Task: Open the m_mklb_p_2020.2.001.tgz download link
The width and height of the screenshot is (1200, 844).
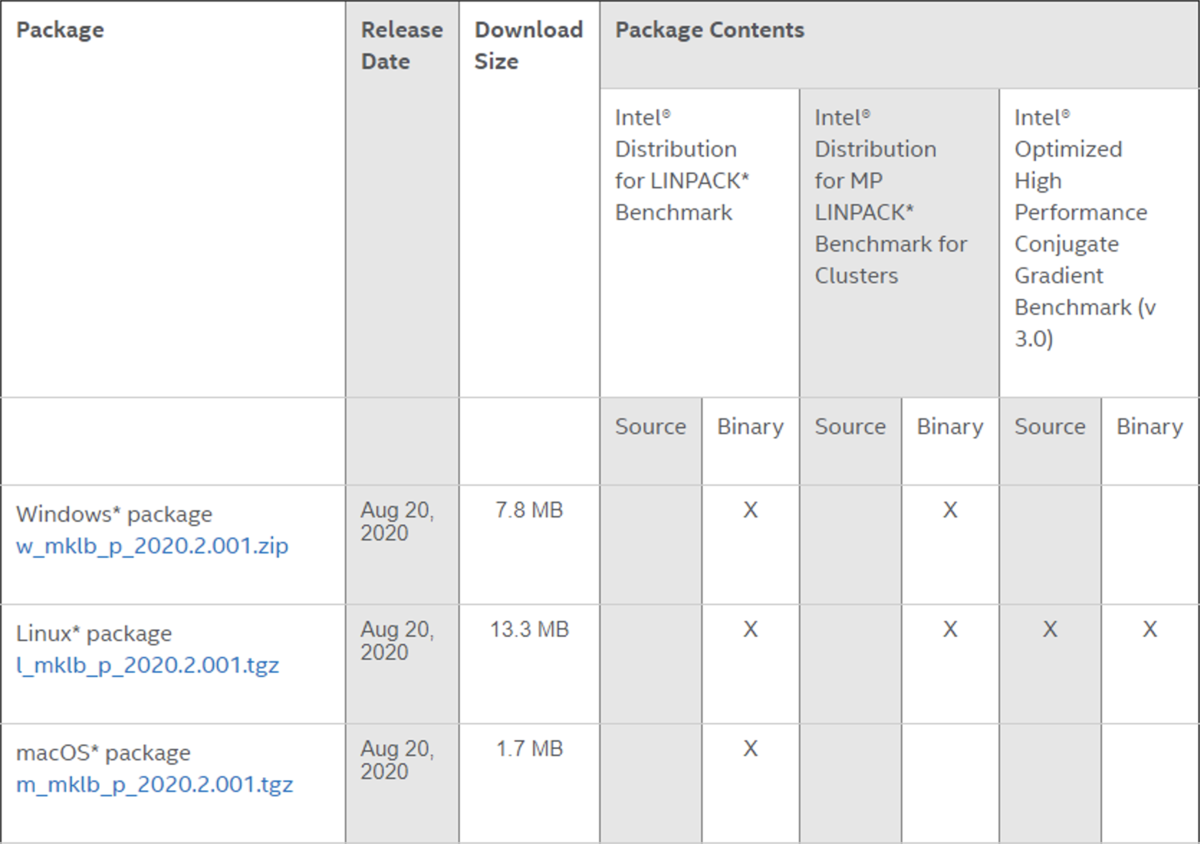Action: pos(155,784)
